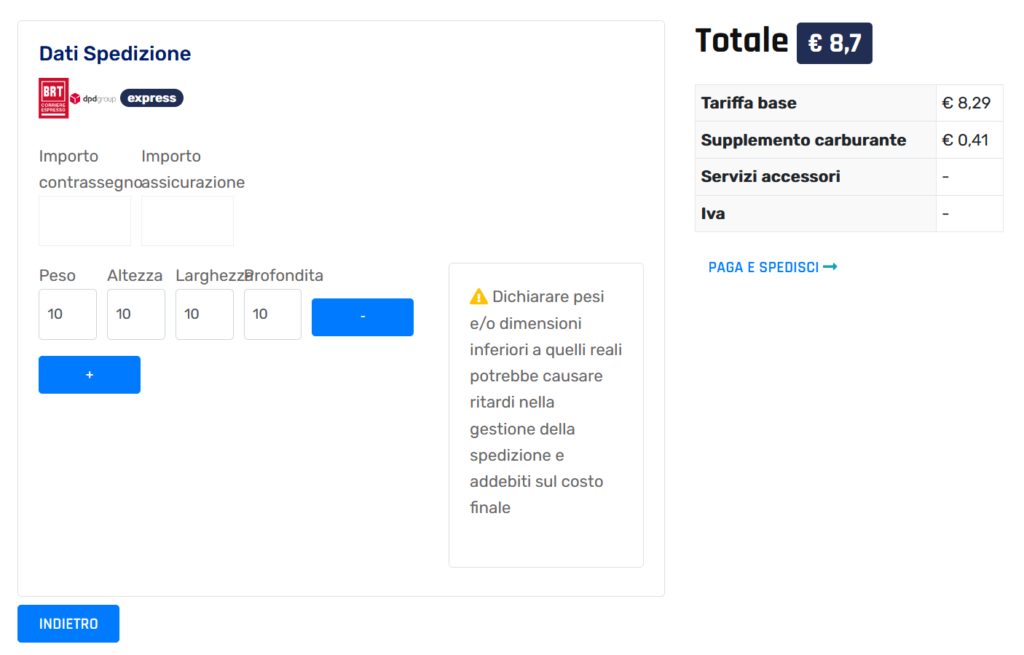Image resolution: width=1024 pixels, height=655 pixels.
Task: Click the express badge icon
Action: (x=152, y=98)
